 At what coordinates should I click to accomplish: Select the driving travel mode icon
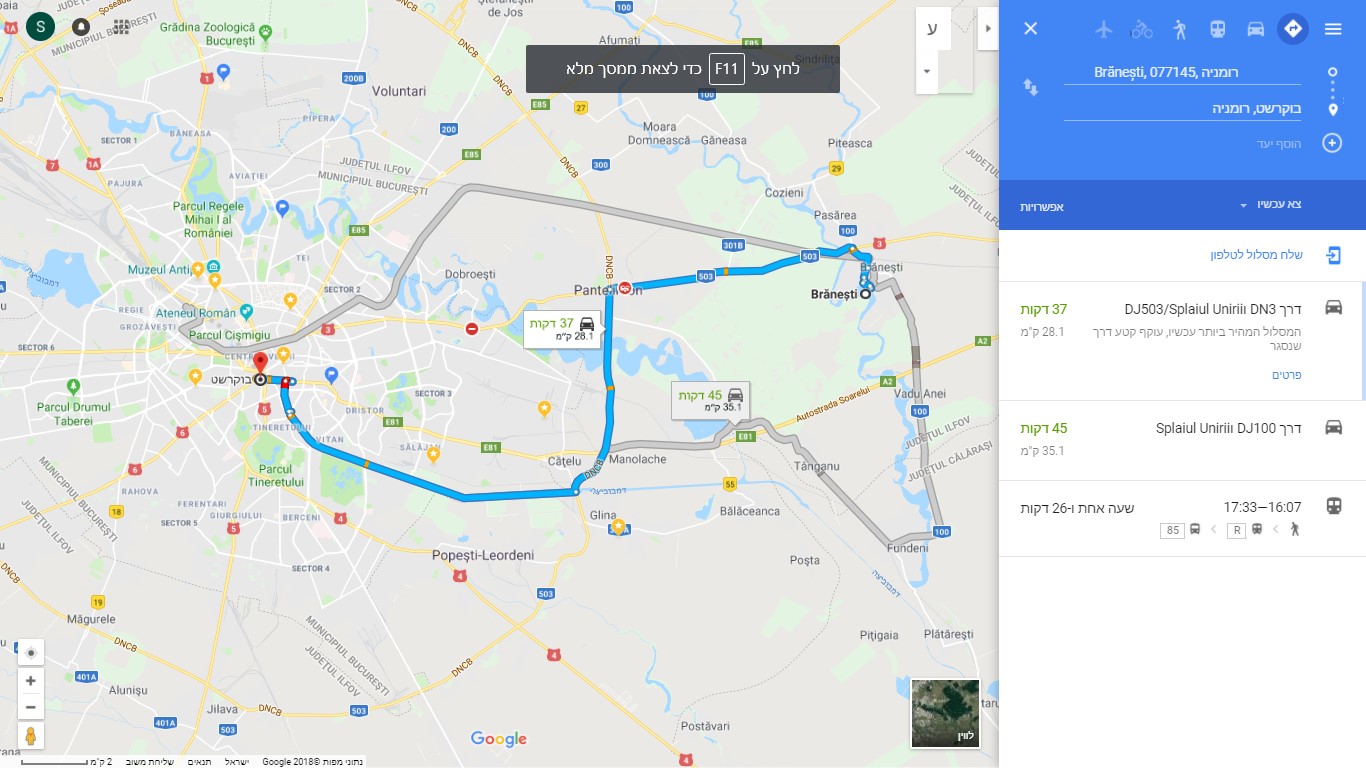1255,29
